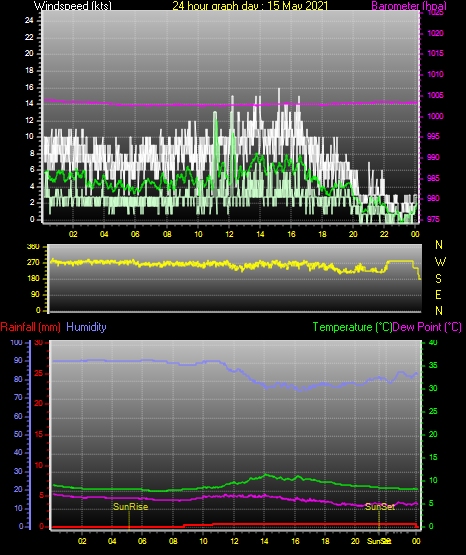
Task: Click the 1005 barometer scale value
Action: point(436,95)
